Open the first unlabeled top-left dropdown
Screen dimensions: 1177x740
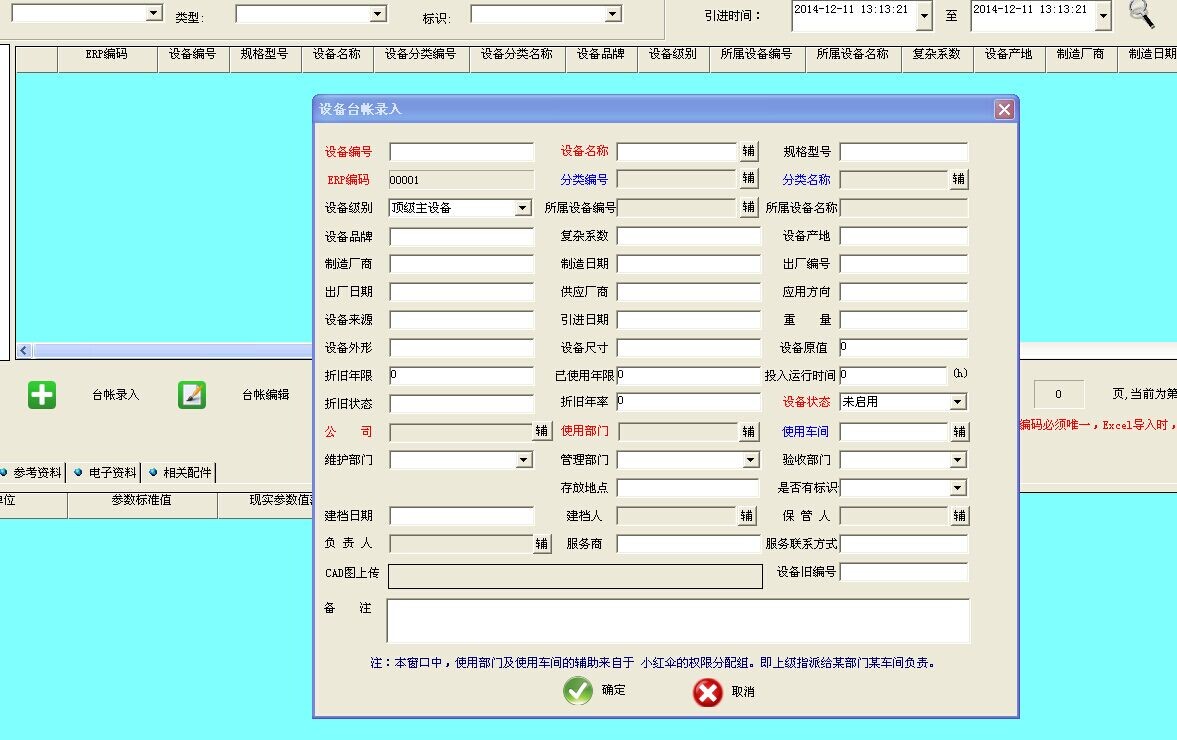[153, 13]
